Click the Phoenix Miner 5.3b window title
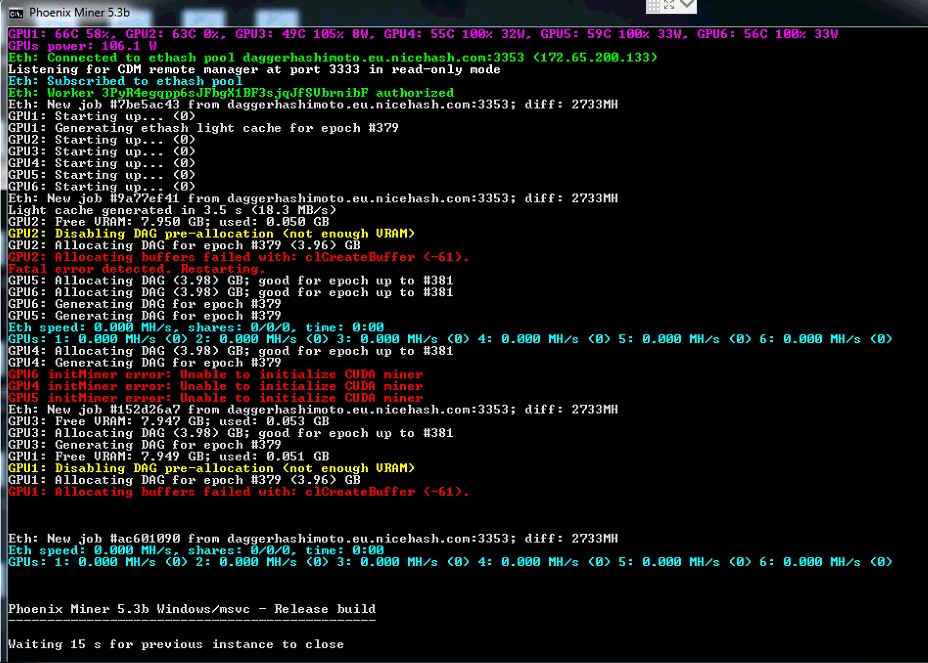The image size is (928, 663). click(x=79, y=12)
